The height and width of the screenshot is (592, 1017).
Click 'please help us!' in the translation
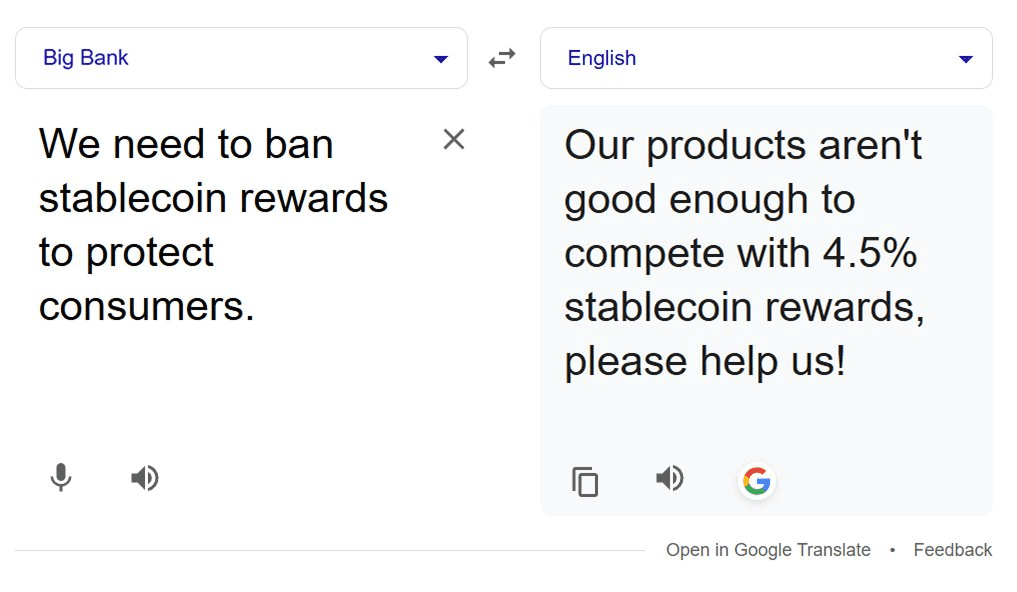pyautogui.click(x=705, y=361)
